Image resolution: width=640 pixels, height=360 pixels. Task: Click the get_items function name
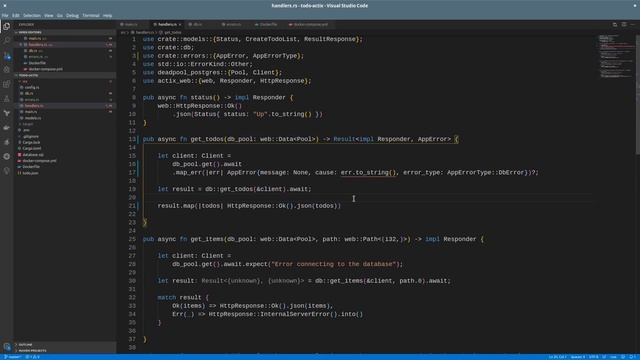point(207,239)
